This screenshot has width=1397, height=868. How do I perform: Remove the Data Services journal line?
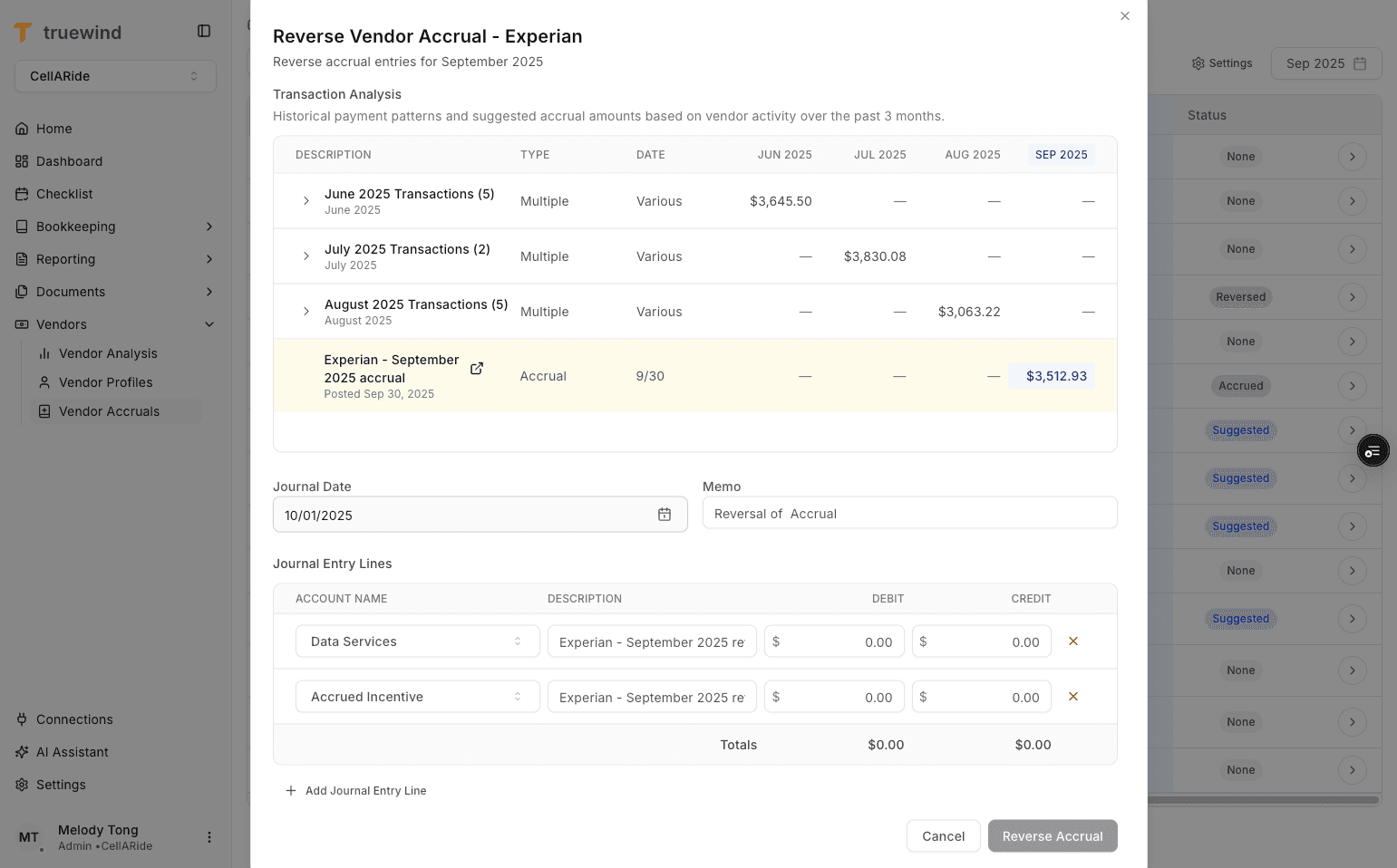pyautogui.click(x=1073, y=641)
